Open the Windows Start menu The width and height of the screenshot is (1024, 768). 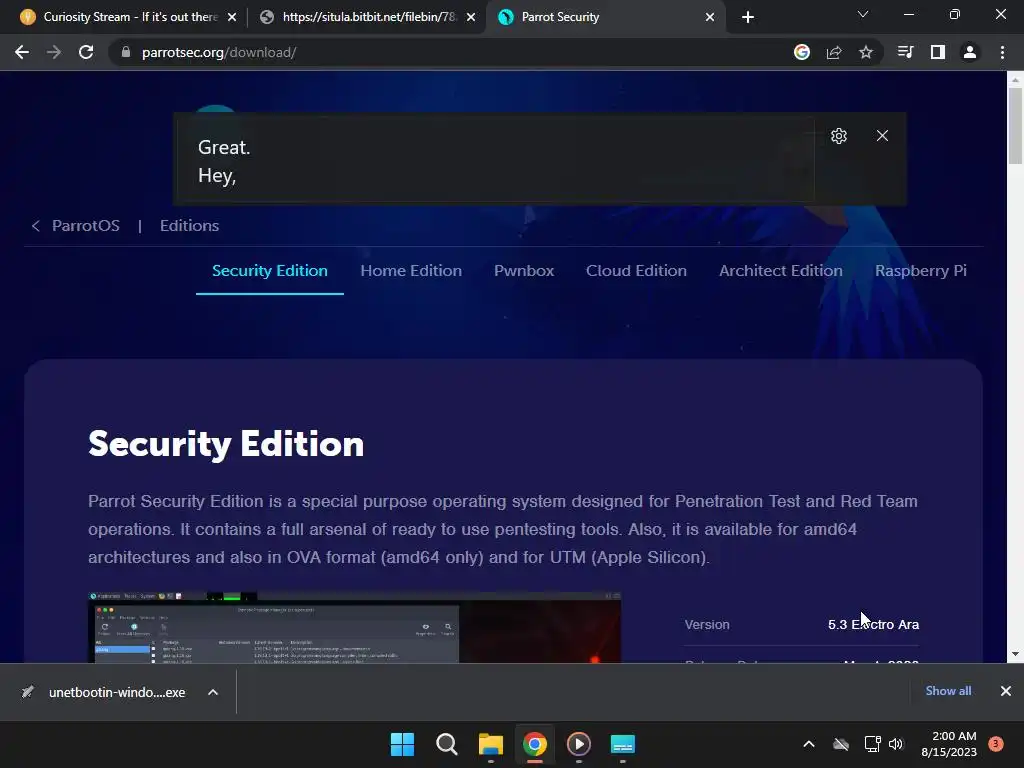tap(402, 744)
